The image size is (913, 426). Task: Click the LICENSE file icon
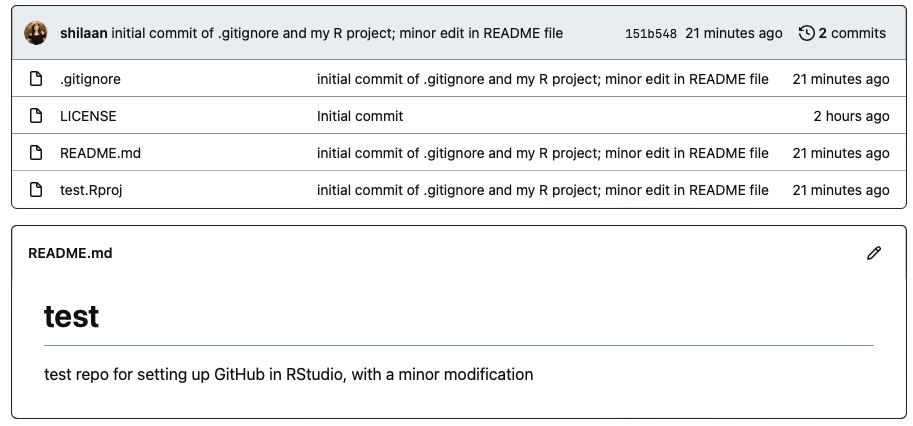click(x=36, y=116)
